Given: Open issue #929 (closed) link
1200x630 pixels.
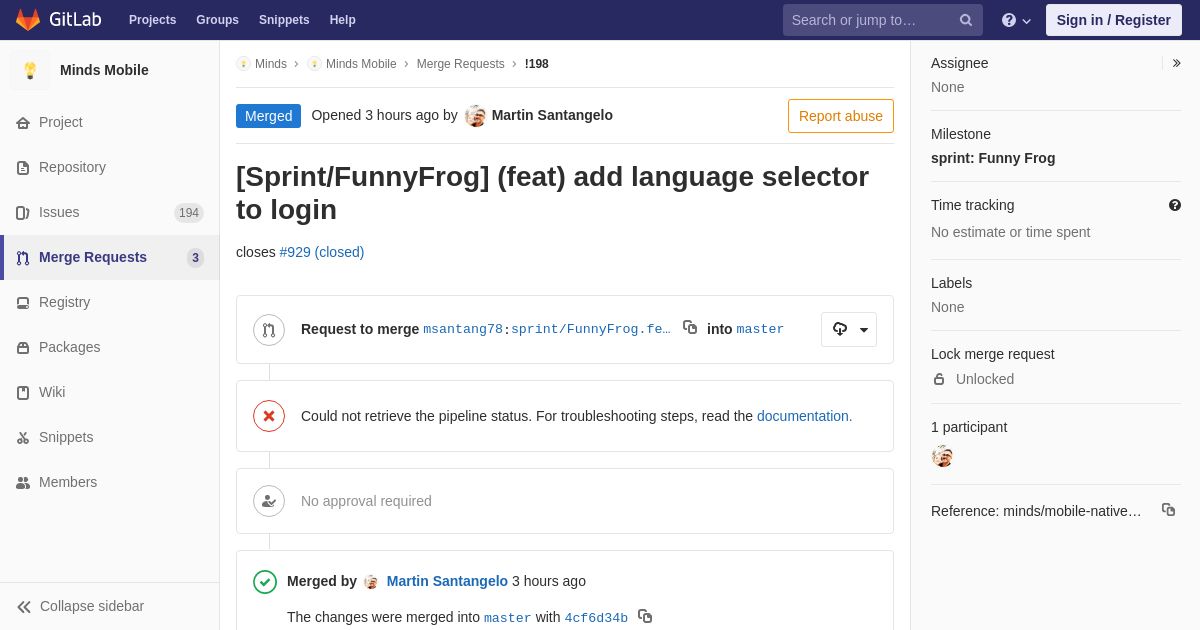Looking at the screenshot, I should [x=321, y=252].
